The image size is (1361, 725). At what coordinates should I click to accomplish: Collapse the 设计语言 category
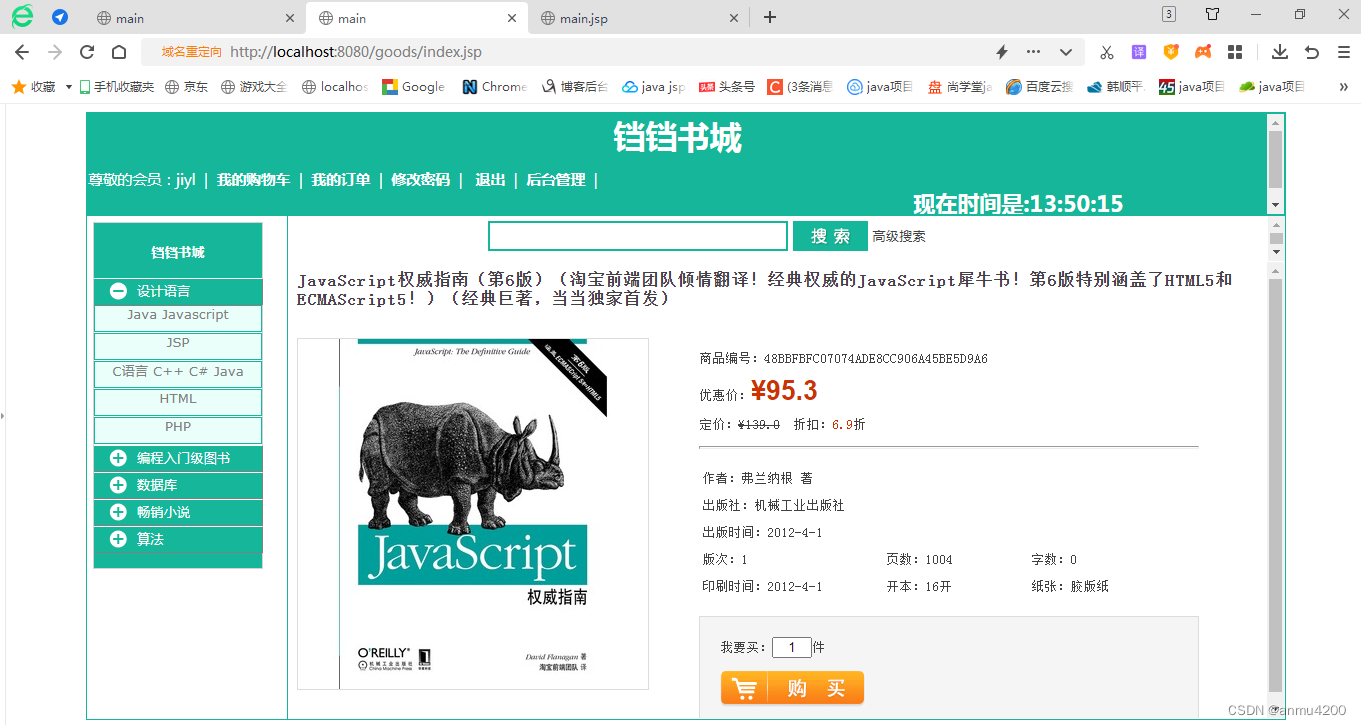point(178,291)
